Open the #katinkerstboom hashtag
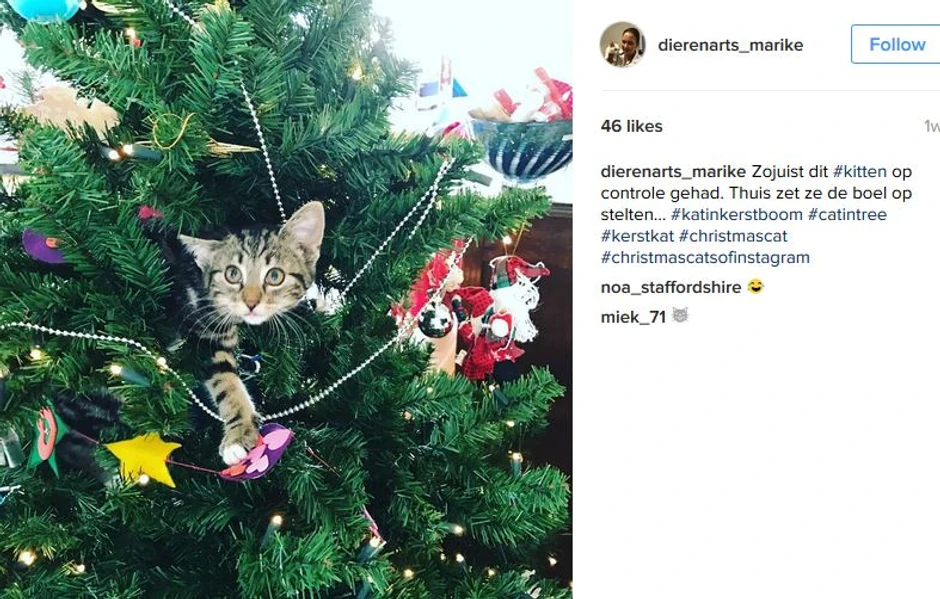Screen dimensions: 940x599 click(x=735, y=215)
